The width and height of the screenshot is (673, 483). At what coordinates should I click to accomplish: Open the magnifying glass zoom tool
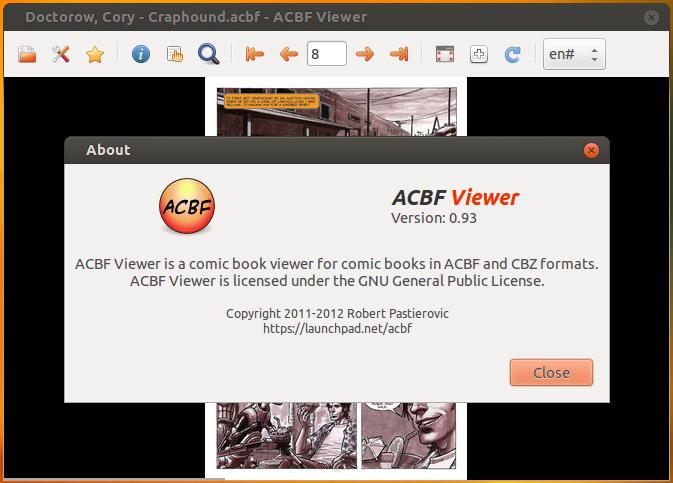tap(209, 55)
